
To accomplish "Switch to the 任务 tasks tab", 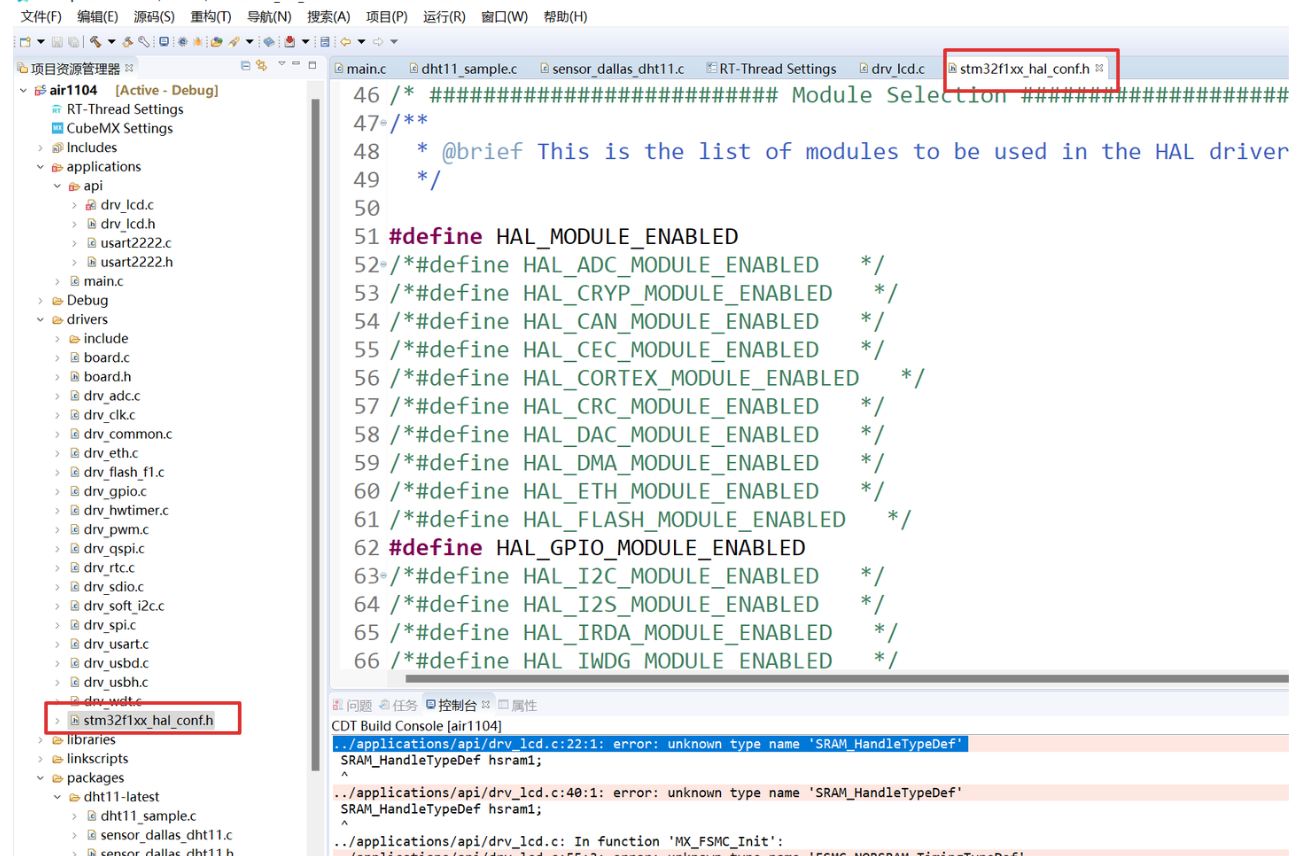I will (399, 705).
